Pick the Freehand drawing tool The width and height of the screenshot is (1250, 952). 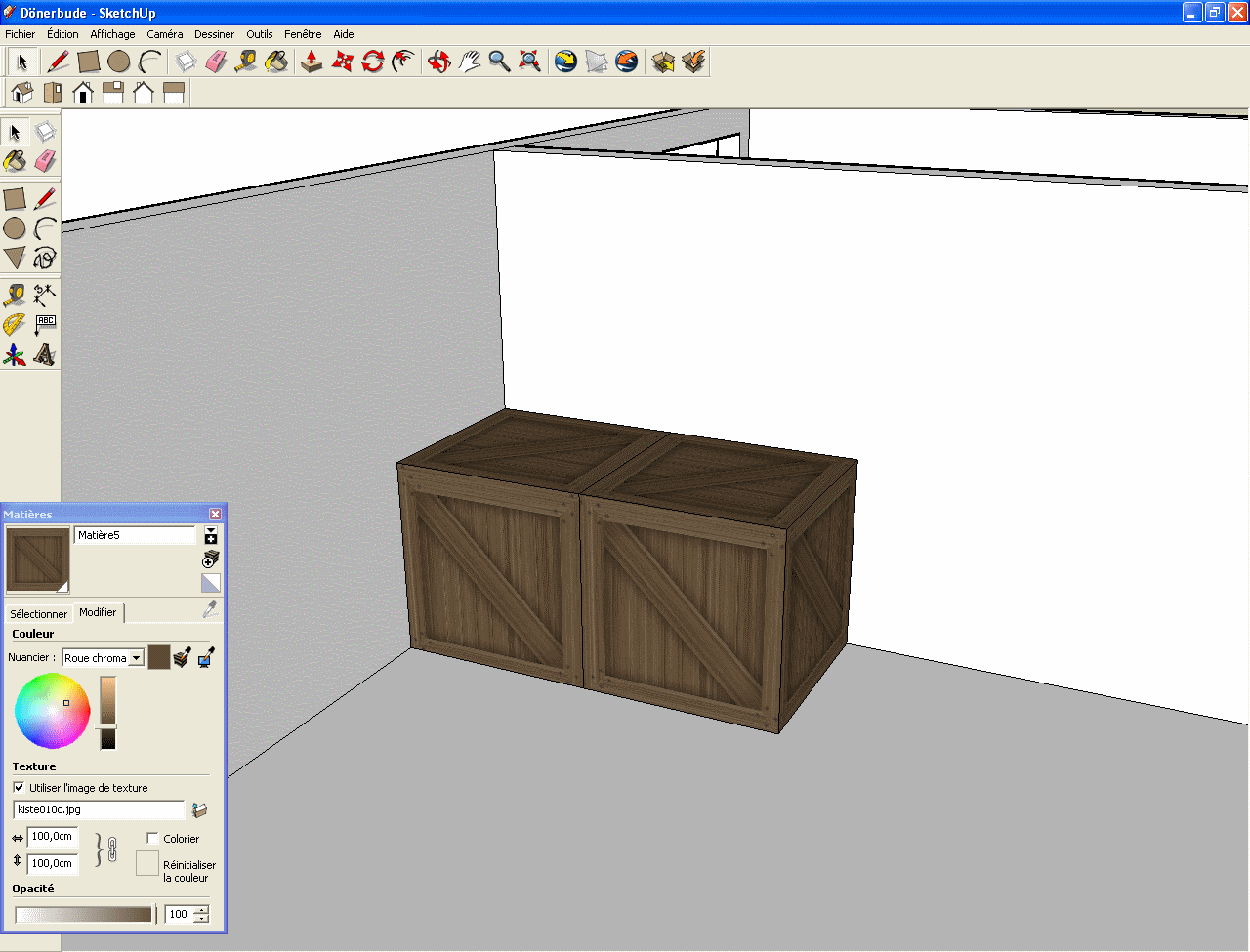45,258
